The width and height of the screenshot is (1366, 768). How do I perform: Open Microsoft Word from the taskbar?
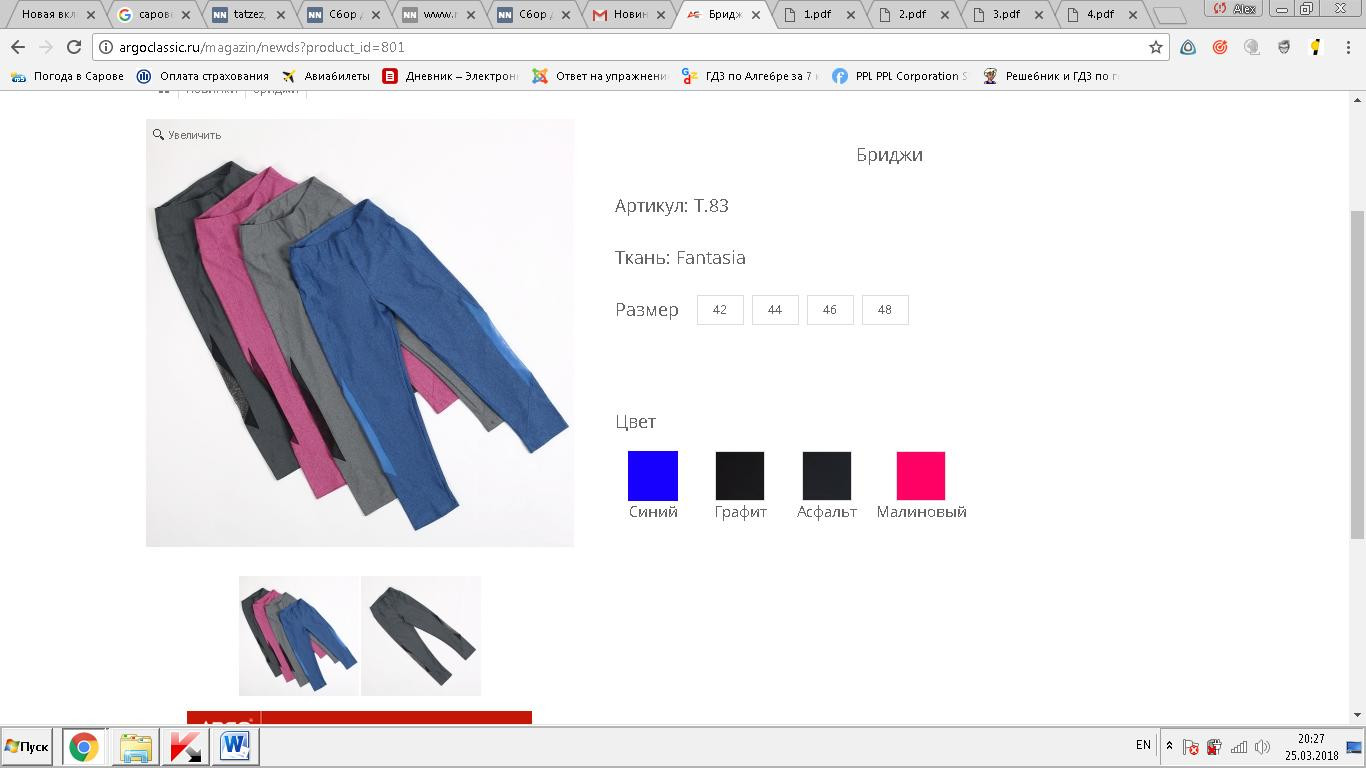point(235,746)
